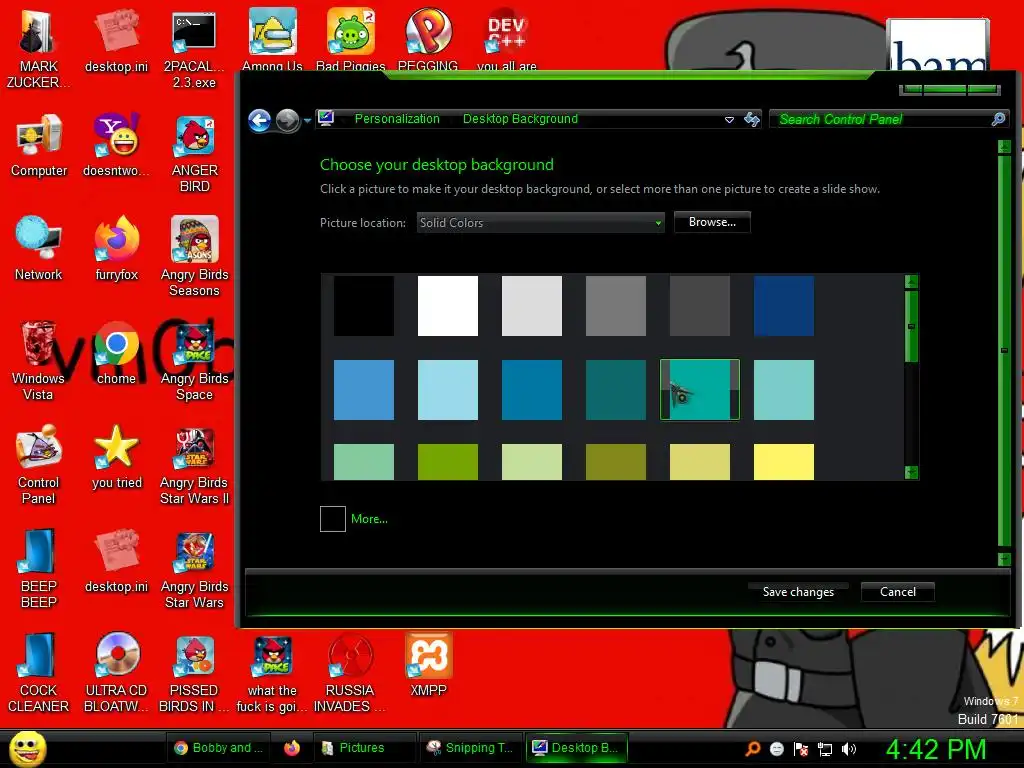Switch to Bobby and... Chrome taskbar item

pyautogui.click(x=219, y=748)
